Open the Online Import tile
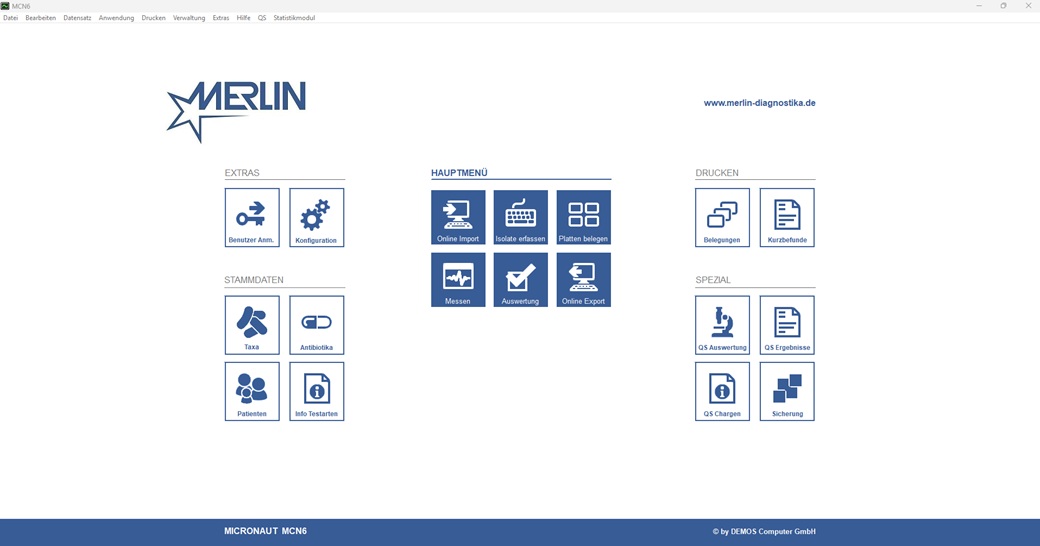The width and height of the screenshot is (1040, 546). coord(458,217)
